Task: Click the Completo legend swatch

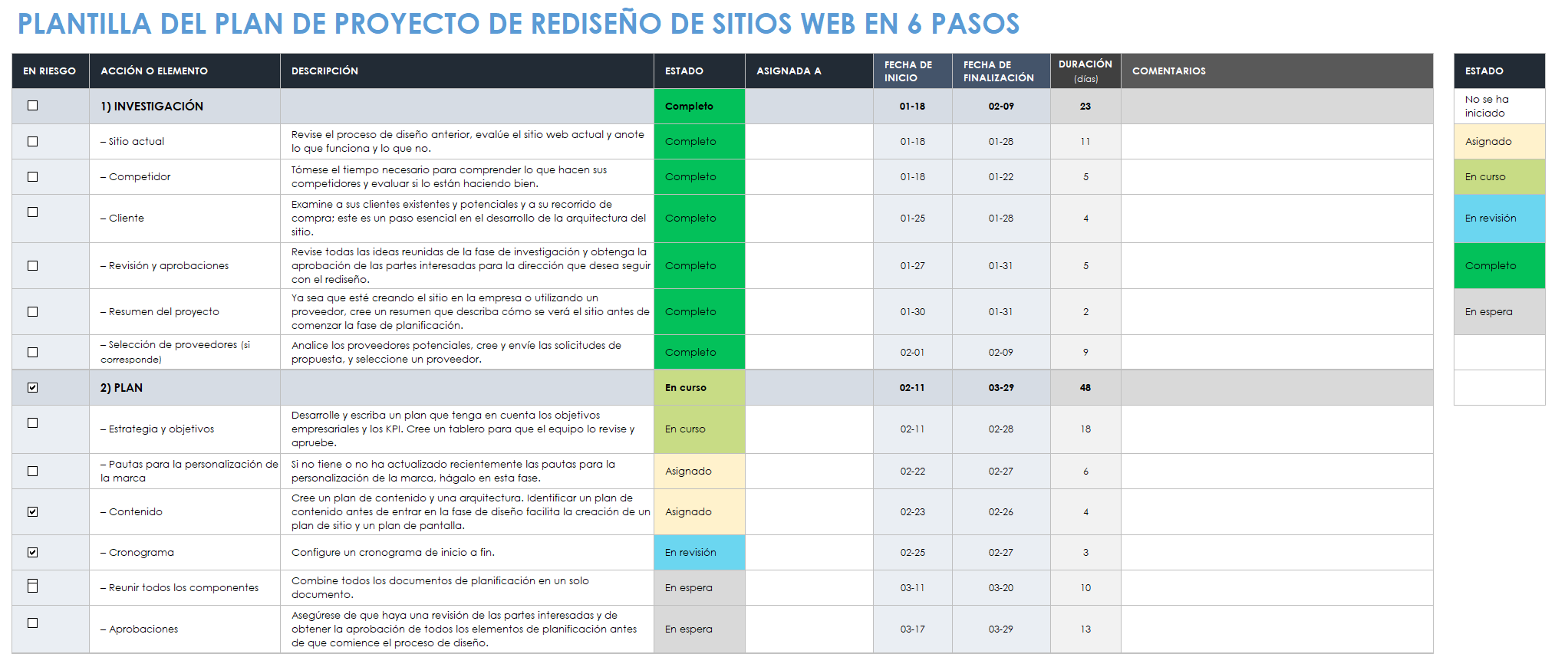Action: click(x=1499, y=265)
